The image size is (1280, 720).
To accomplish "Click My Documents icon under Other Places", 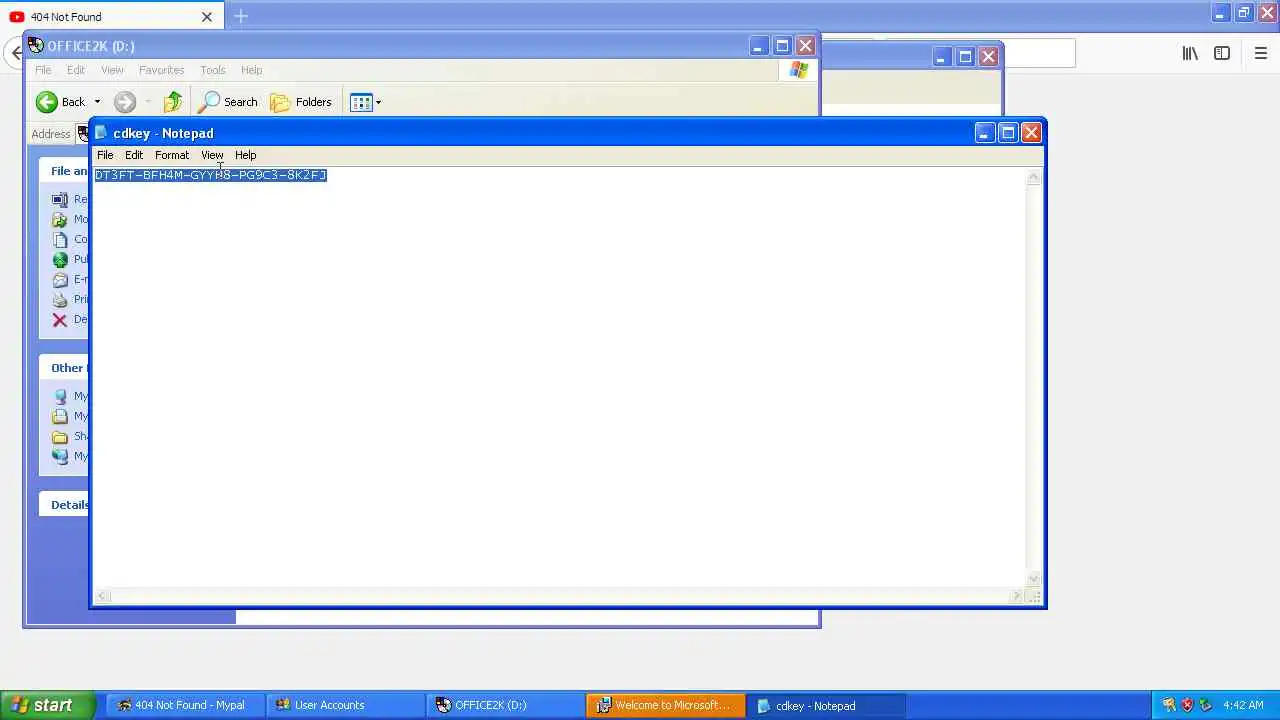I will tap(60, 416).
